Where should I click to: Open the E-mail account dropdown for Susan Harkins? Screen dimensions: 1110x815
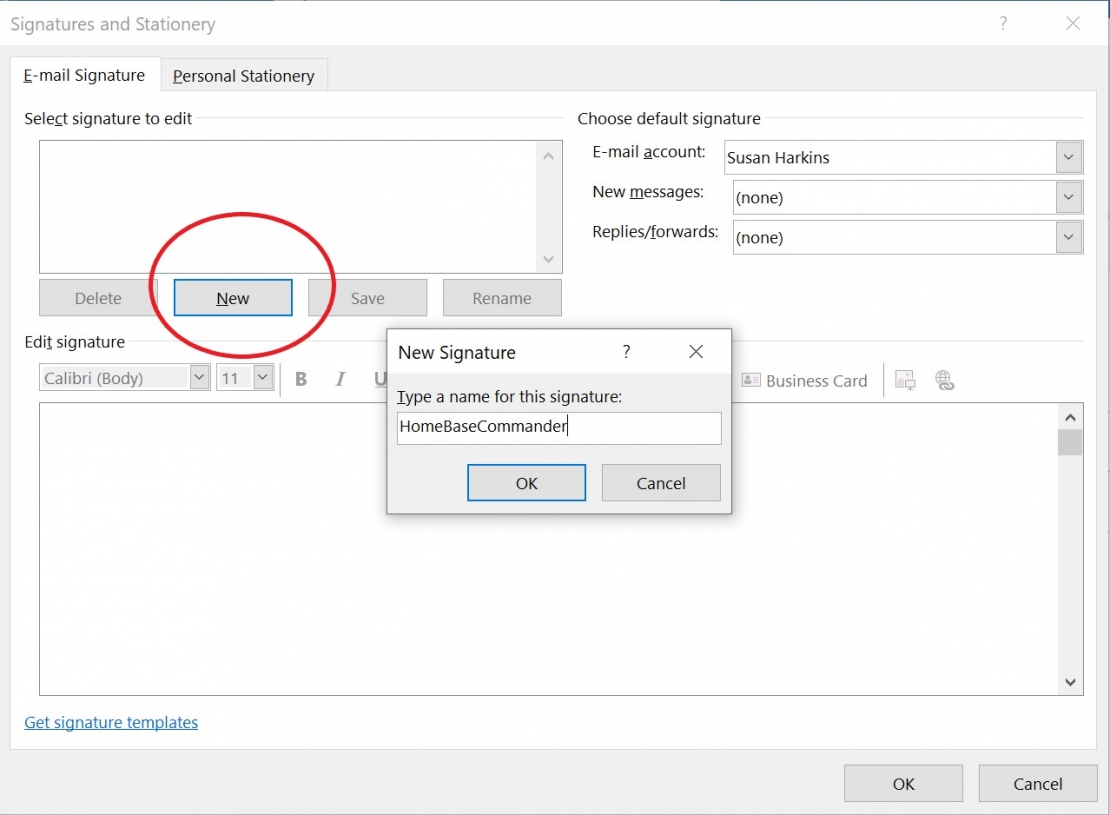[x=1068, y=157]
